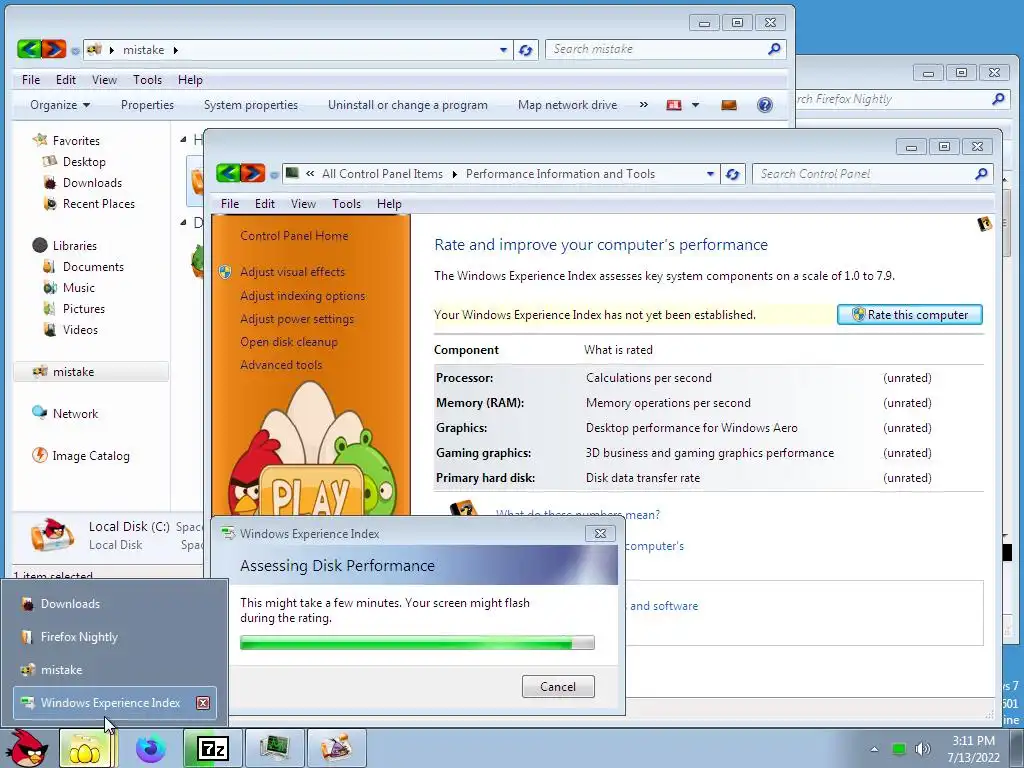This screenshot has width=1024, height=768.
Task: Click the Local Disk (C:) drive icon in the details pane
Action: tap(51, 534)
